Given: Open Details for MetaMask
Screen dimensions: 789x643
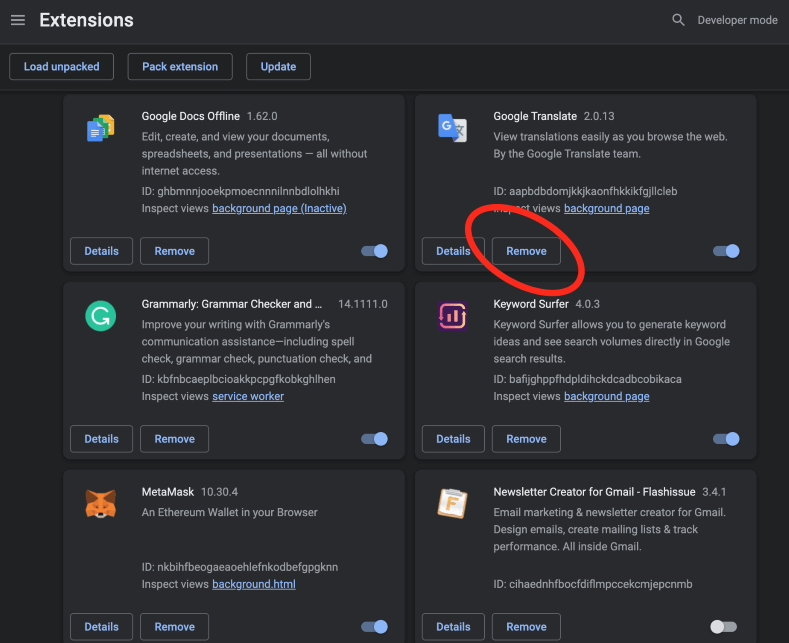Looking at the screenshot, I should click(101, 627).
